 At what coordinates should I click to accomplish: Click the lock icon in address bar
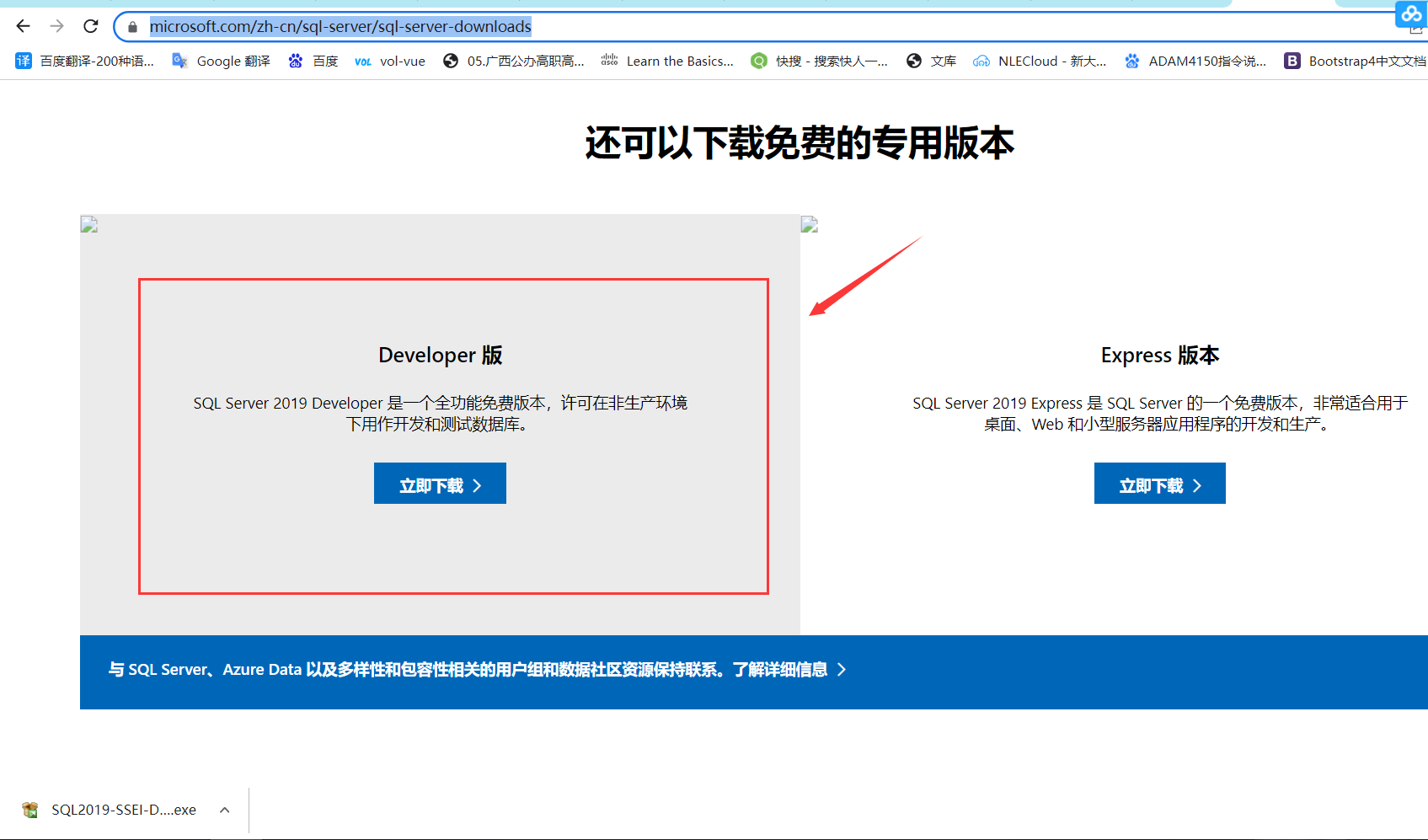[x=132, y=27]
